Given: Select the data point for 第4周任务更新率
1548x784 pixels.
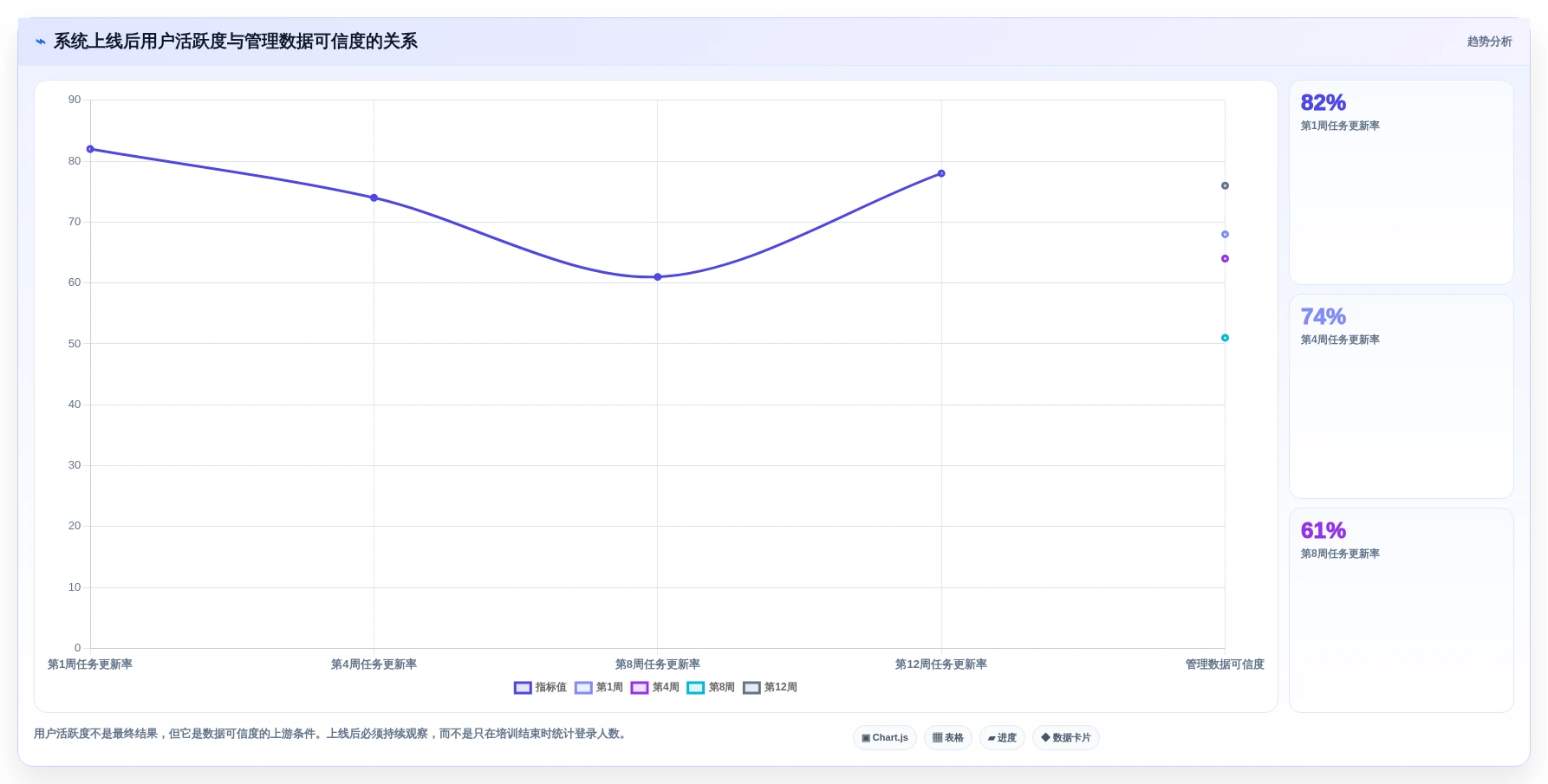Looking at the screenshot, I should (374, 198).
